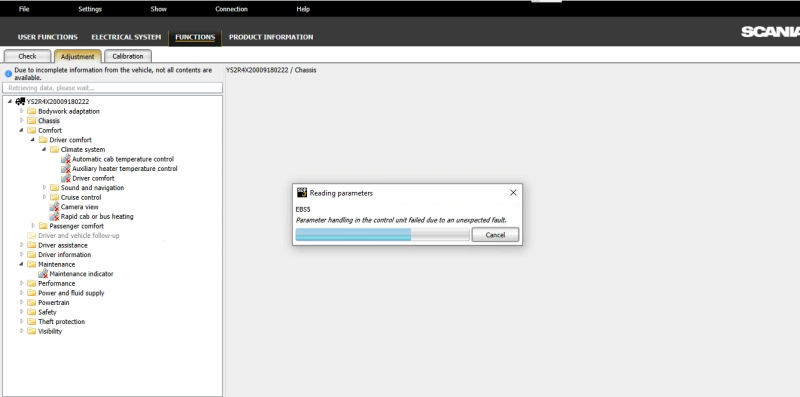The width and height of the screenshot is (800, 397).
Task: Switch to the Calibration tab
Action: [x=128, y=56]
